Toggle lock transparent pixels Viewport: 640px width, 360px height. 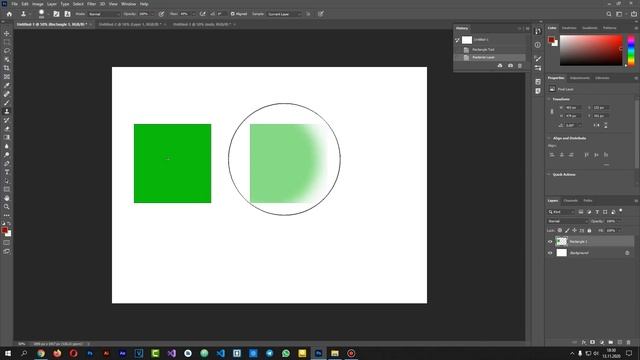(x=560, y=231)
